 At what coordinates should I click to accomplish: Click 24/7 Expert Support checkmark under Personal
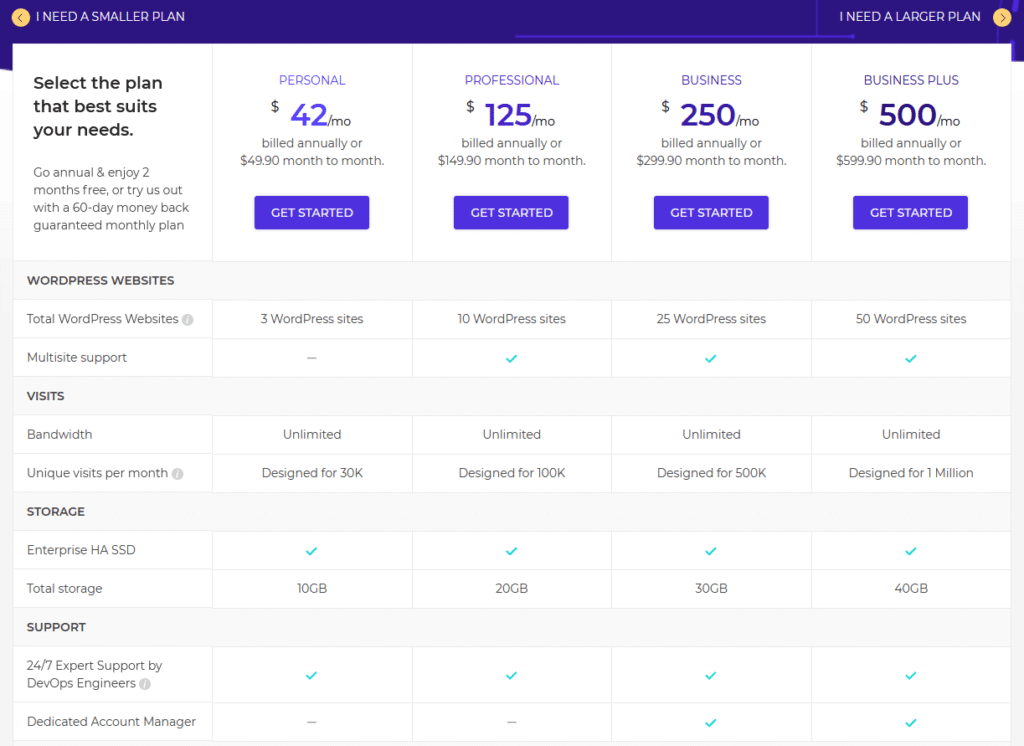[312, 675]
